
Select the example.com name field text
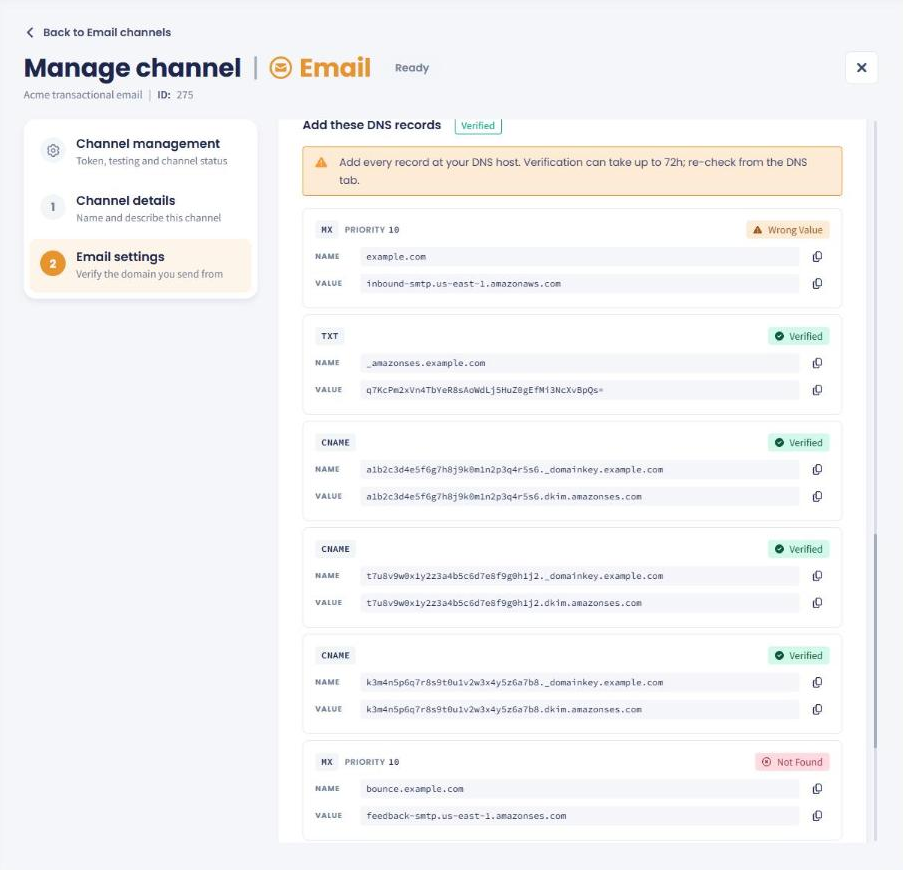click(396, 257)
